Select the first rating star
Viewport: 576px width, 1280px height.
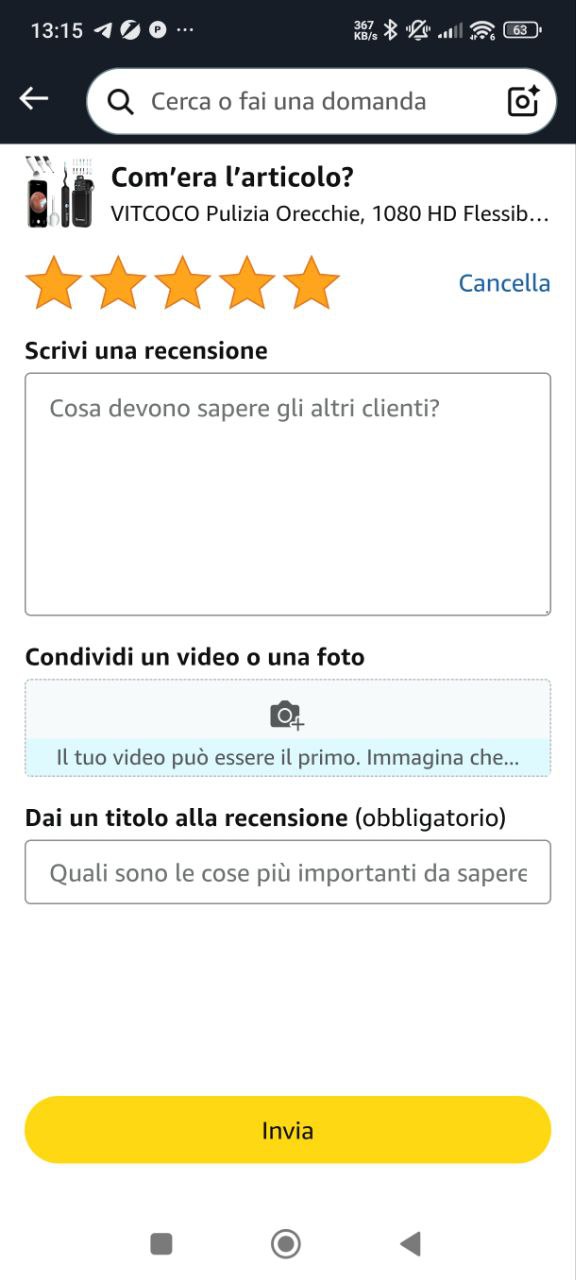(54, 283)
